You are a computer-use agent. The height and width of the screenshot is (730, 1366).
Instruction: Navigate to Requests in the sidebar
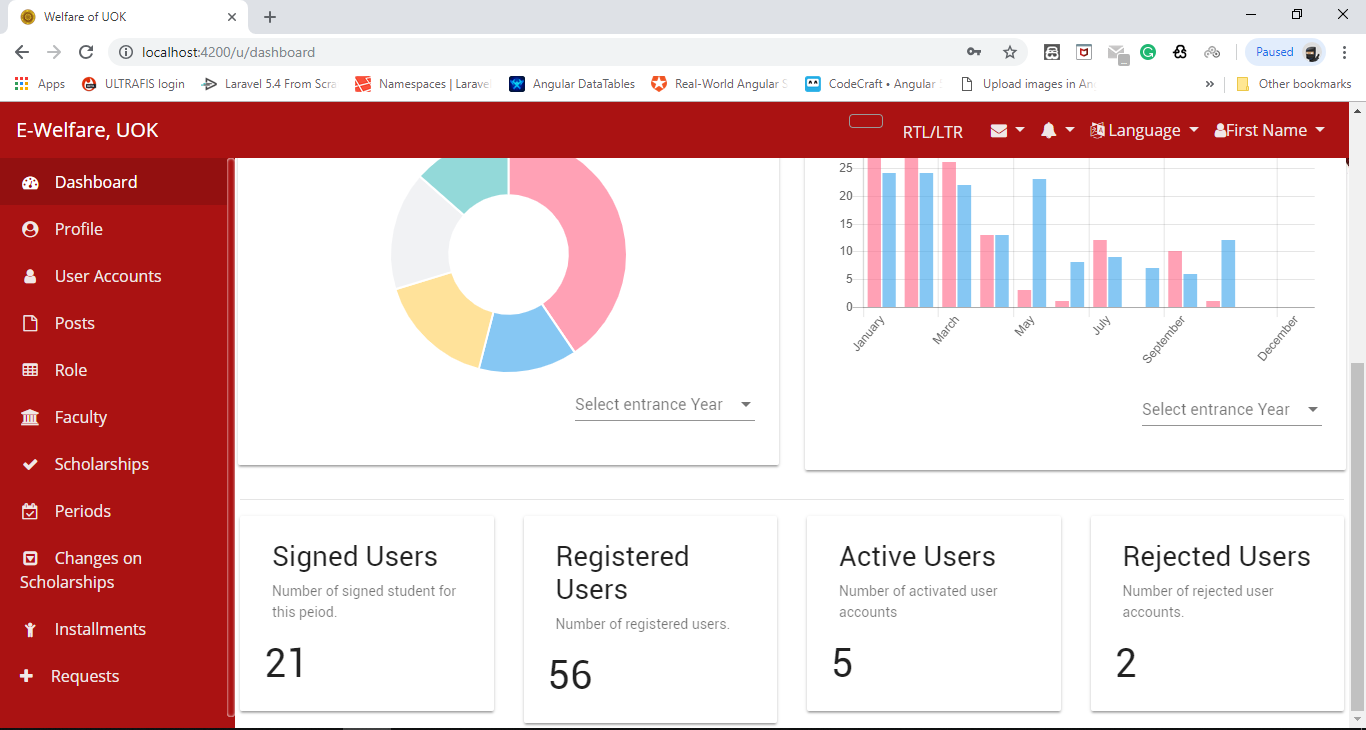click(83, 675)
